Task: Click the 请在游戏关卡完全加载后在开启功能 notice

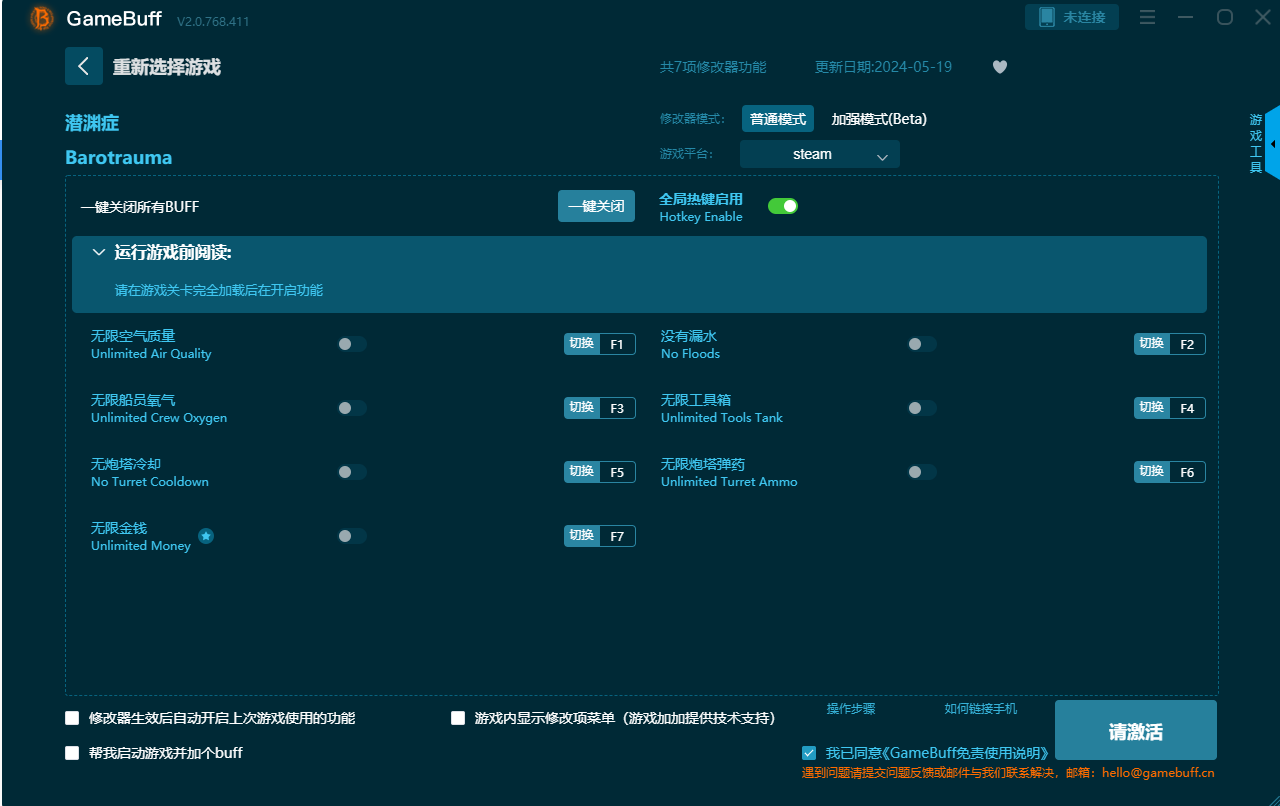Action: [x=219, y=290]
